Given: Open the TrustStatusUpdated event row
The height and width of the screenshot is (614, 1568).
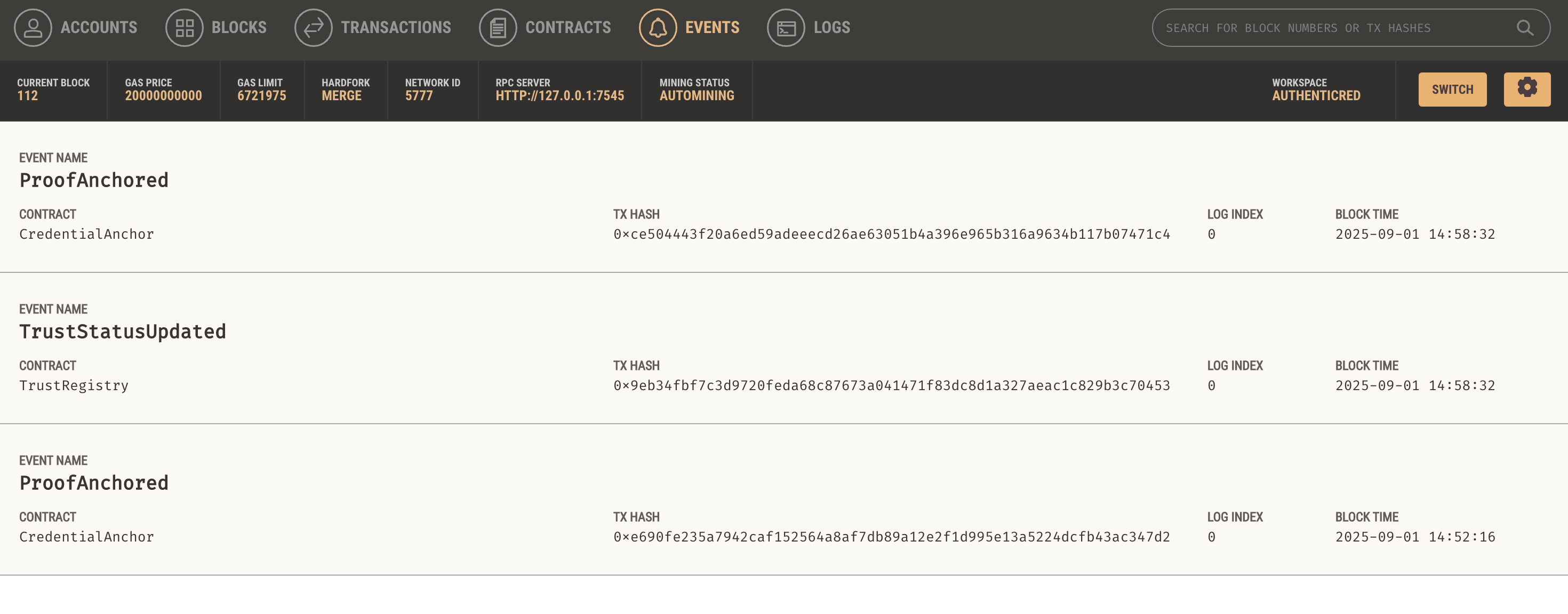Looking at the screenshot, I should (x=122, y=332).
